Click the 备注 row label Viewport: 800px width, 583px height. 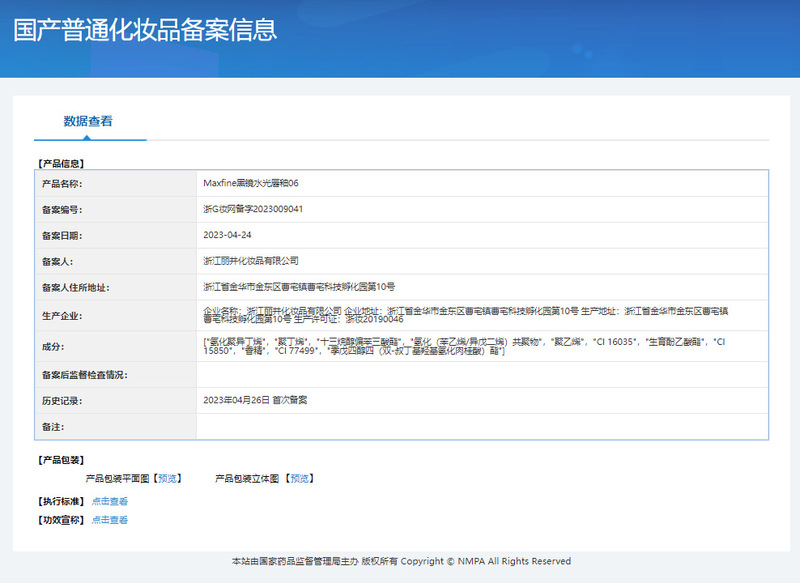(53, 427)
